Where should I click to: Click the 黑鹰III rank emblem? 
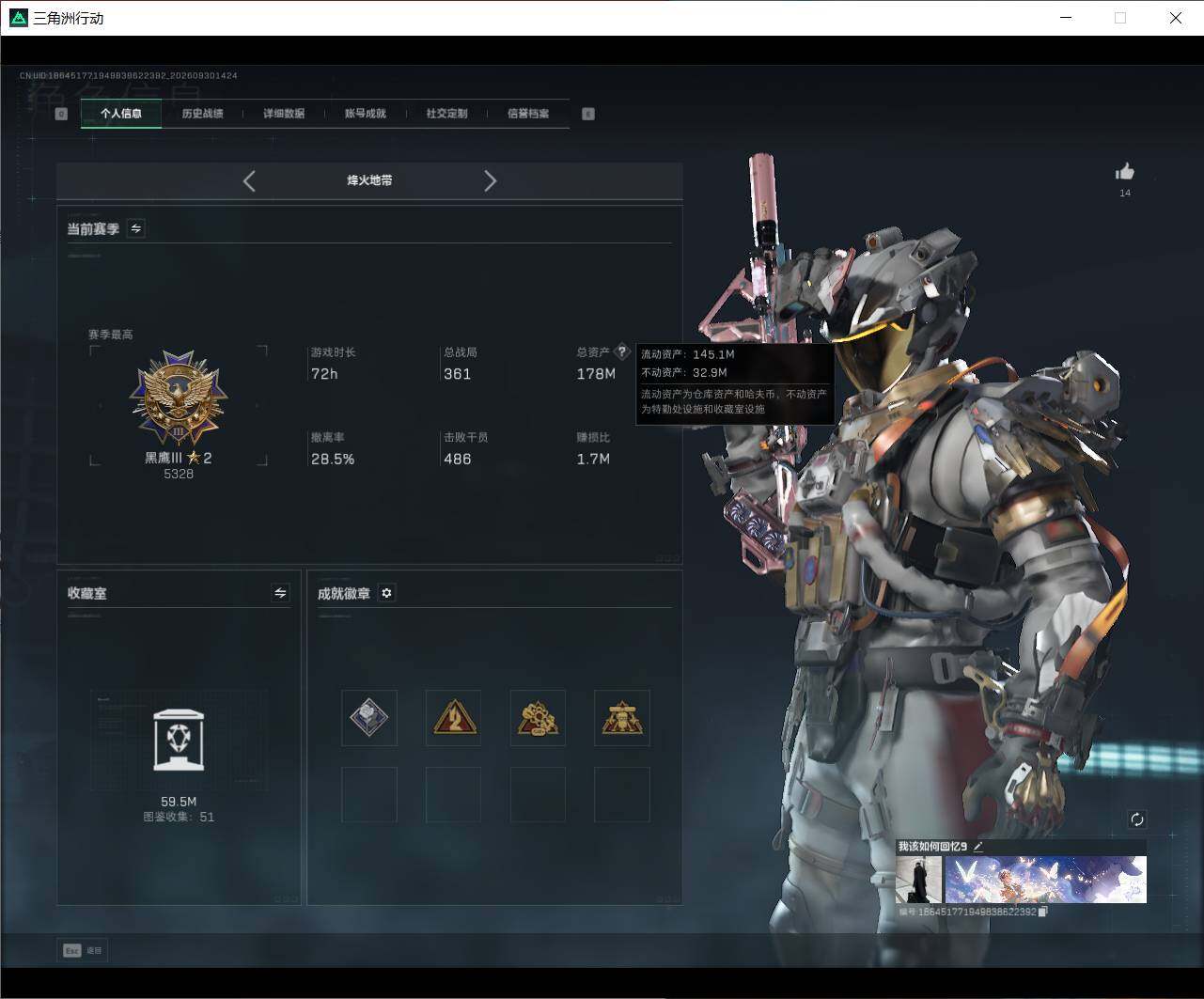(179, 398)
